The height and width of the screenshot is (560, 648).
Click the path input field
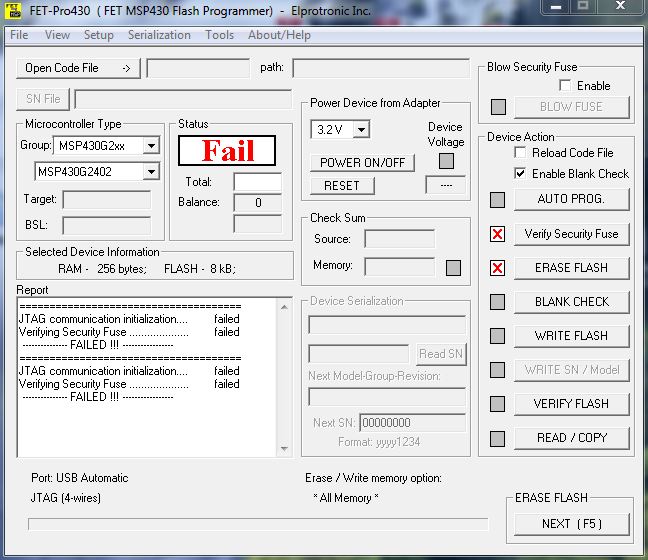click(381, 68)
